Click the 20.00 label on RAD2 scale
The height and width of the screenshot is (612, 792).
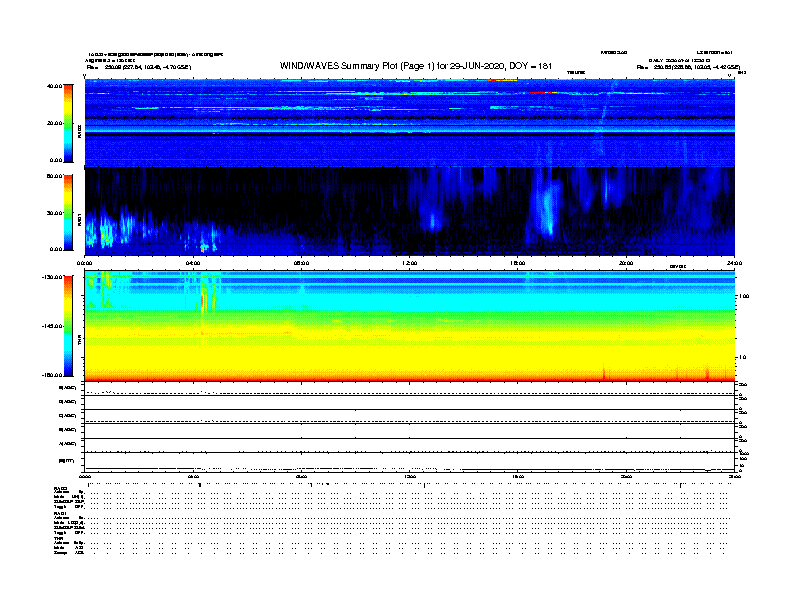point(54,123)
